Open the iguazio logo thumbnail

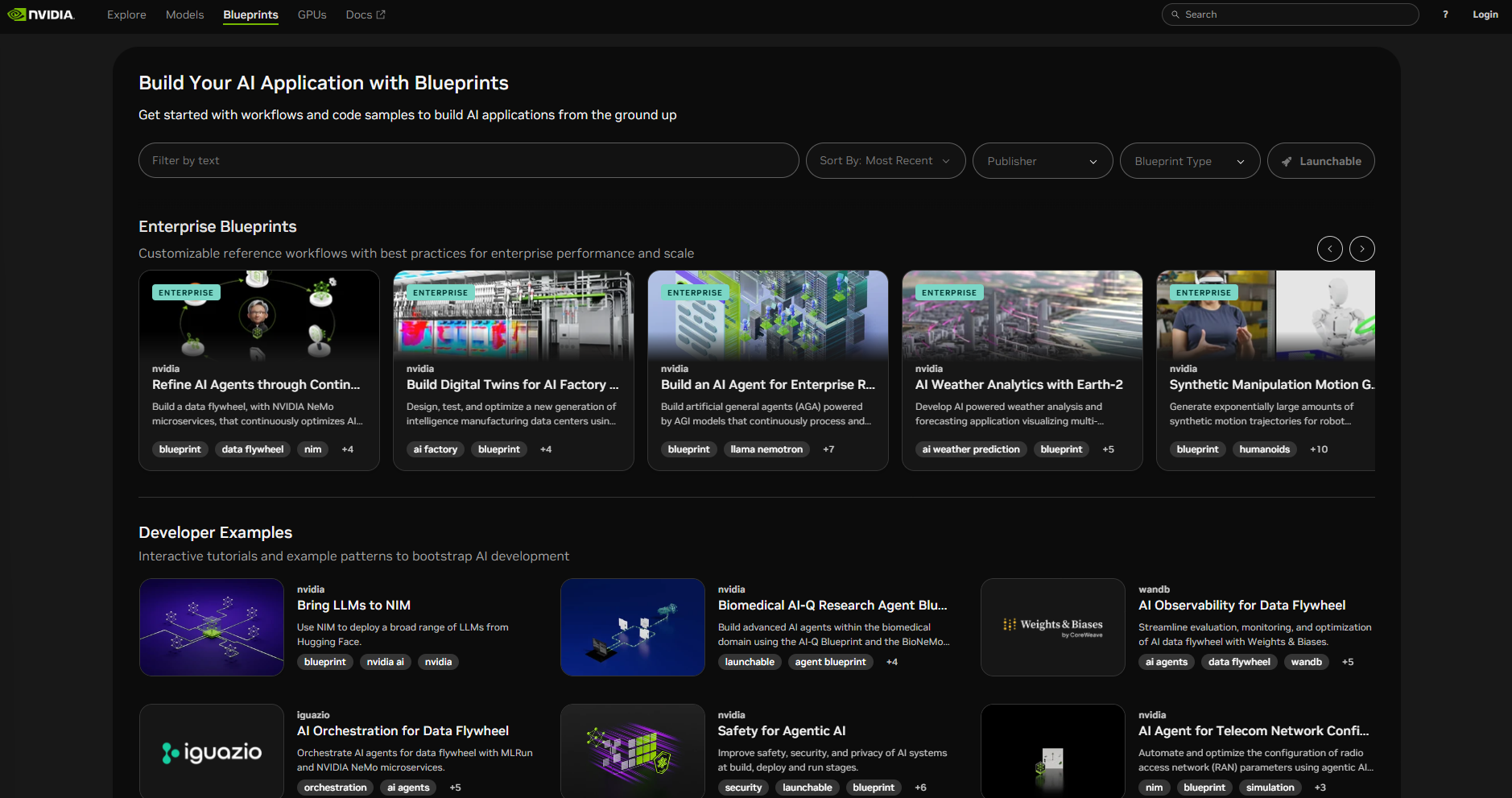(212, 752)
